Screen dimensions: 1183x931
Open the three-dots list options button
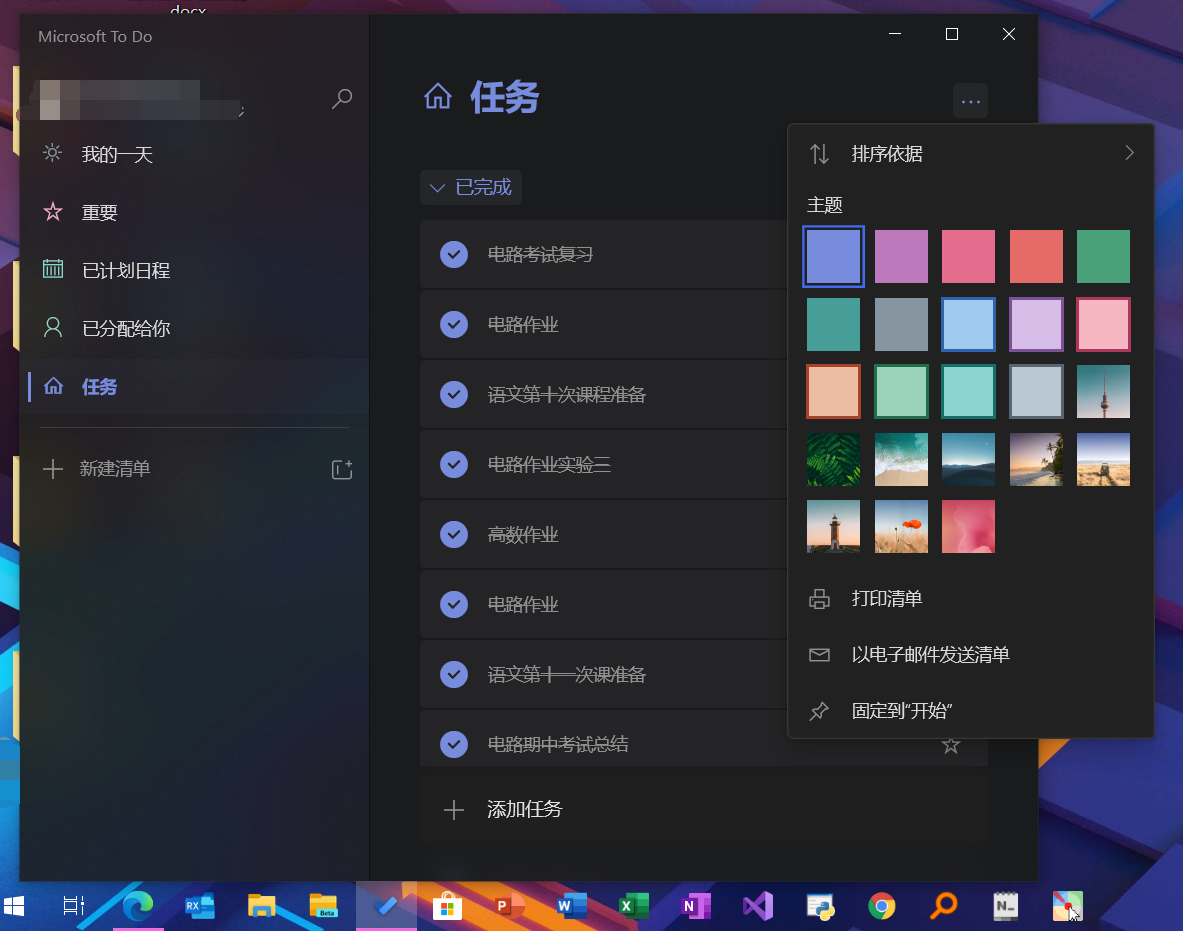(970, 101)
